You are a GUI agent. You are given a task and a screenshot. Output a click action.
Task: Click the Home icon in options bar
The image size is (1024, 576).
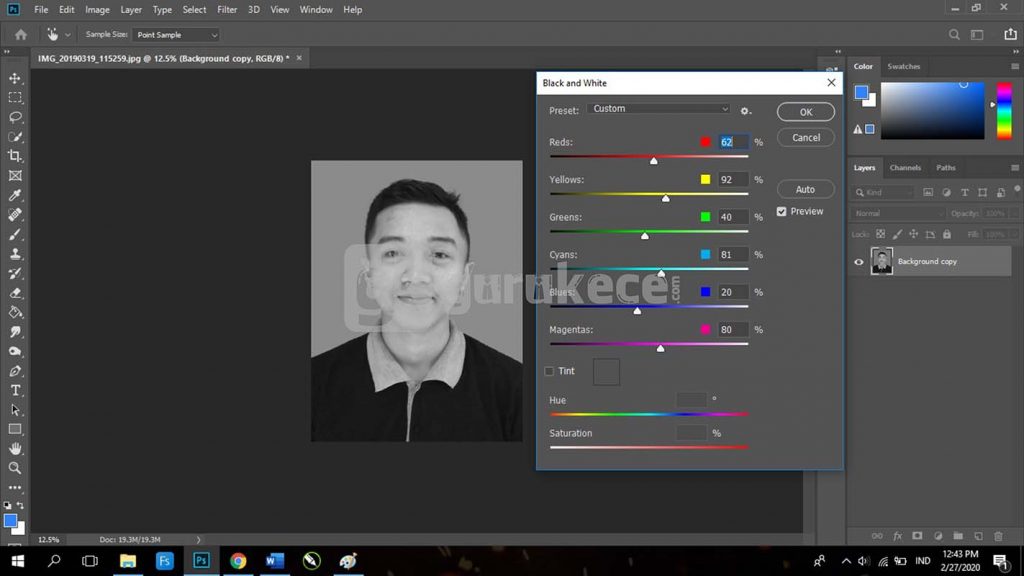pyautogui.click(x=21, y=35)
